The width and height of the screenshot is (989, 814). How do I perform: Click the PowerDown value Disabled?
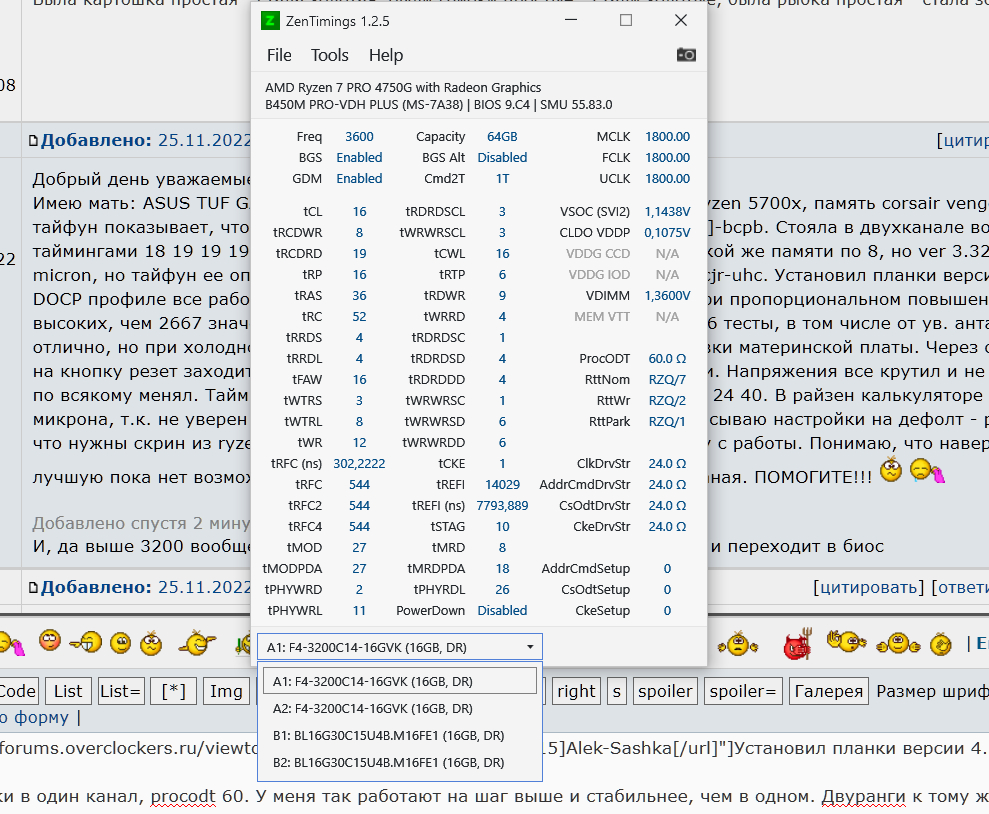point(502,611)
